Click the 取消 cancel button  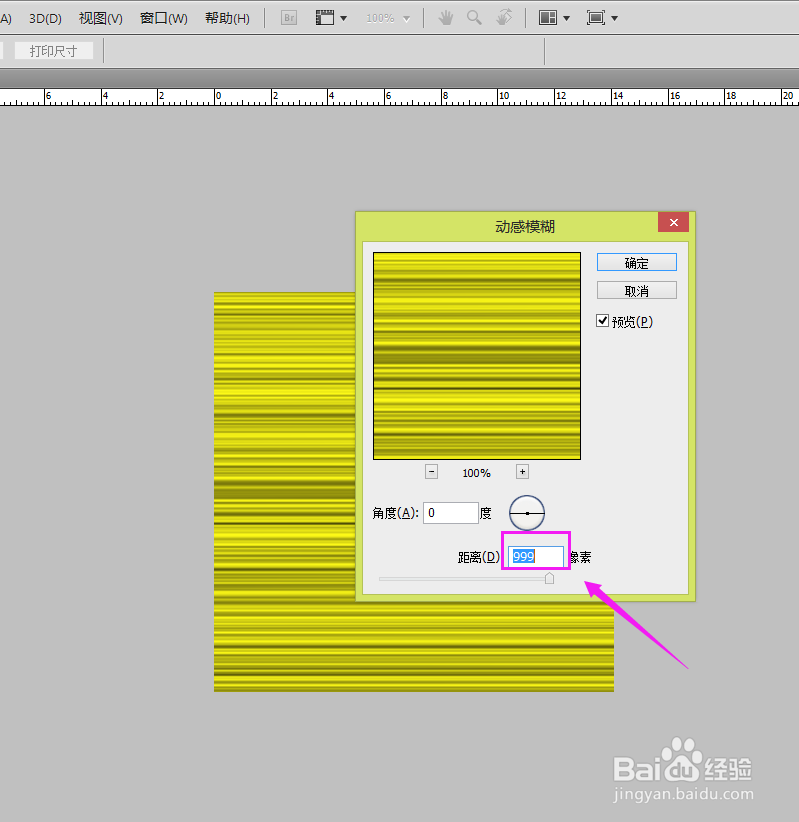(636, 290)
